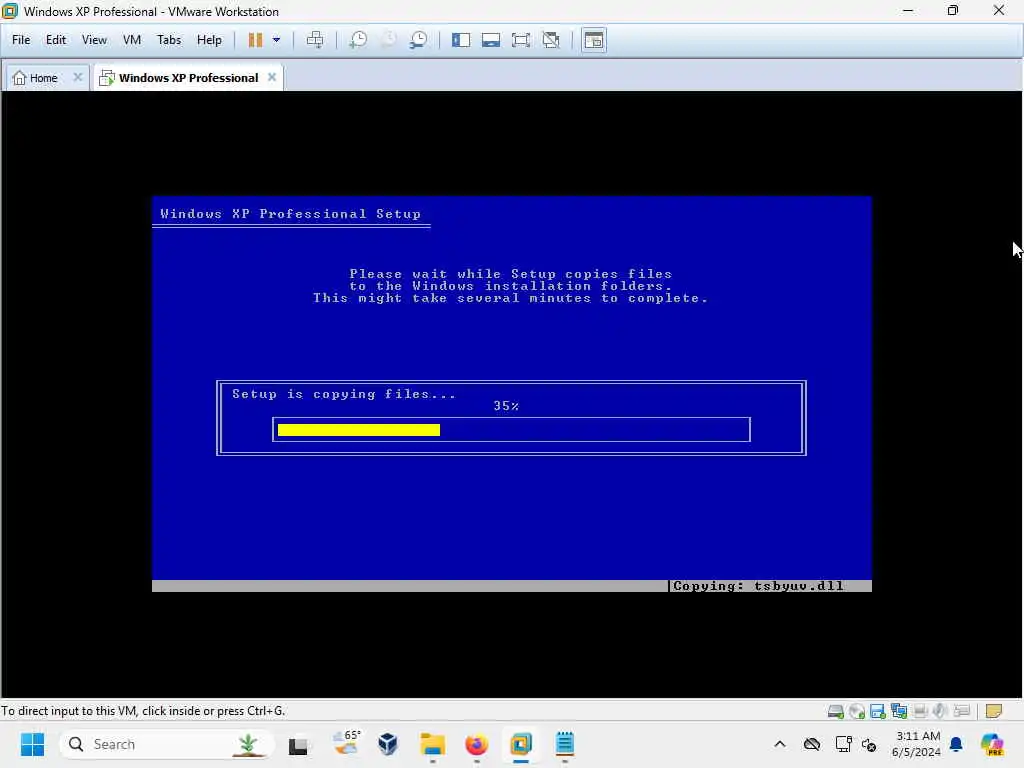1024x768 pixels.
Task: Click the OneDrive cloud tray icon
Action: (x=812, y=744)
